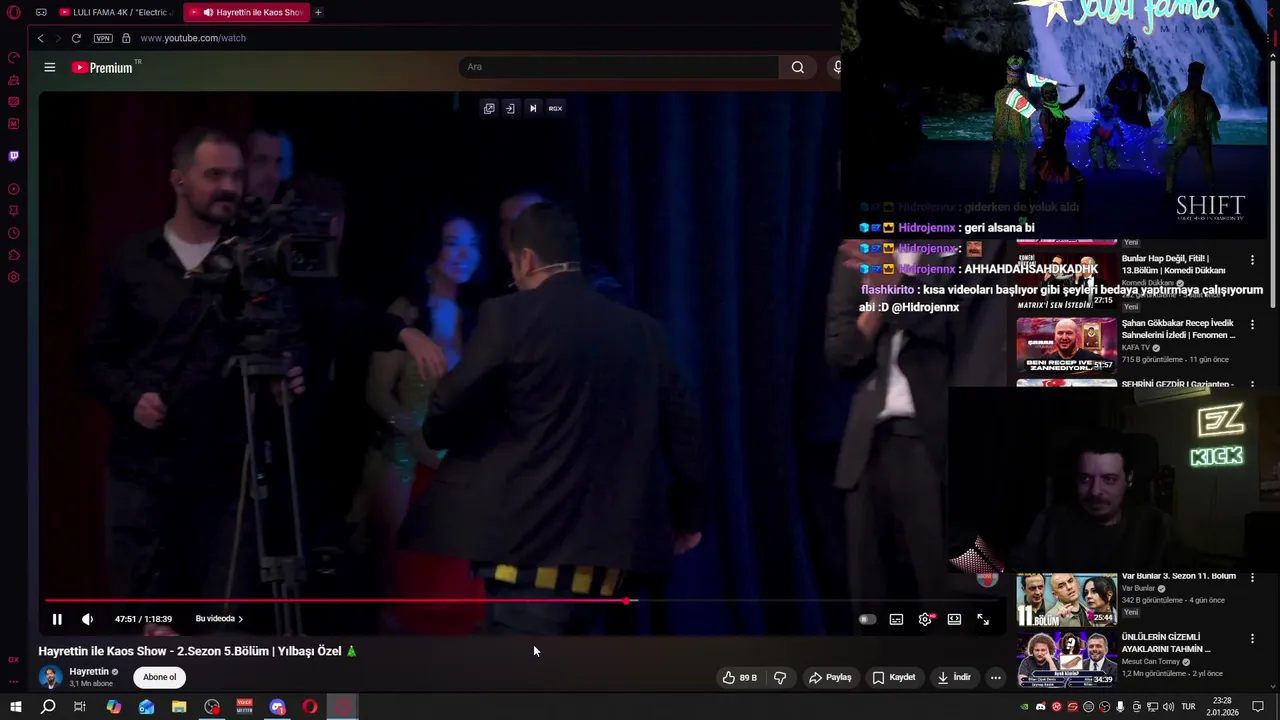
Task: Click the video exit arrow overlay icon
Action: point(510,108)
